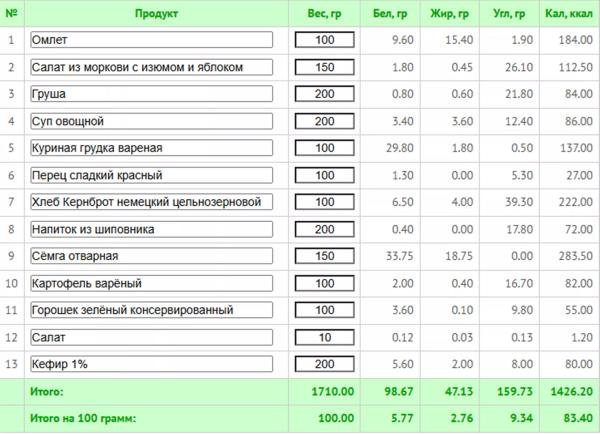Click the weight field showing 10 grams
The height and width of the screenshot is (434, 600).
click(x=324, y=337)
